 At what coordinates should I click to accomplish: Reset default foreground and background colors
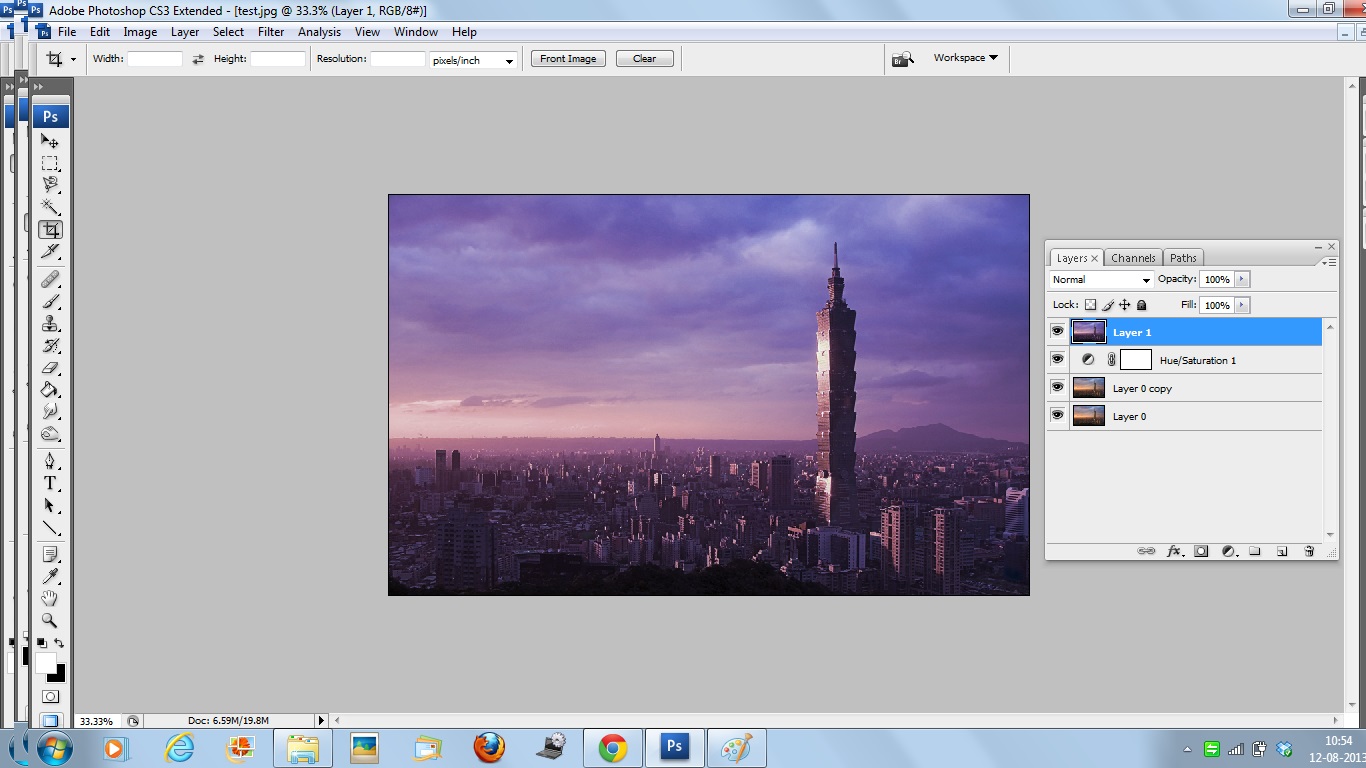(42, 643)
